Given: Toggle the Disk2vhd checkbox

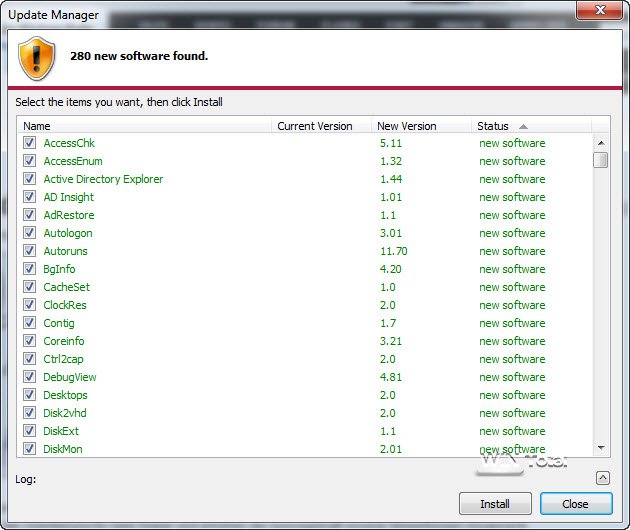Looking at the screenshot, I should (29, 413).
